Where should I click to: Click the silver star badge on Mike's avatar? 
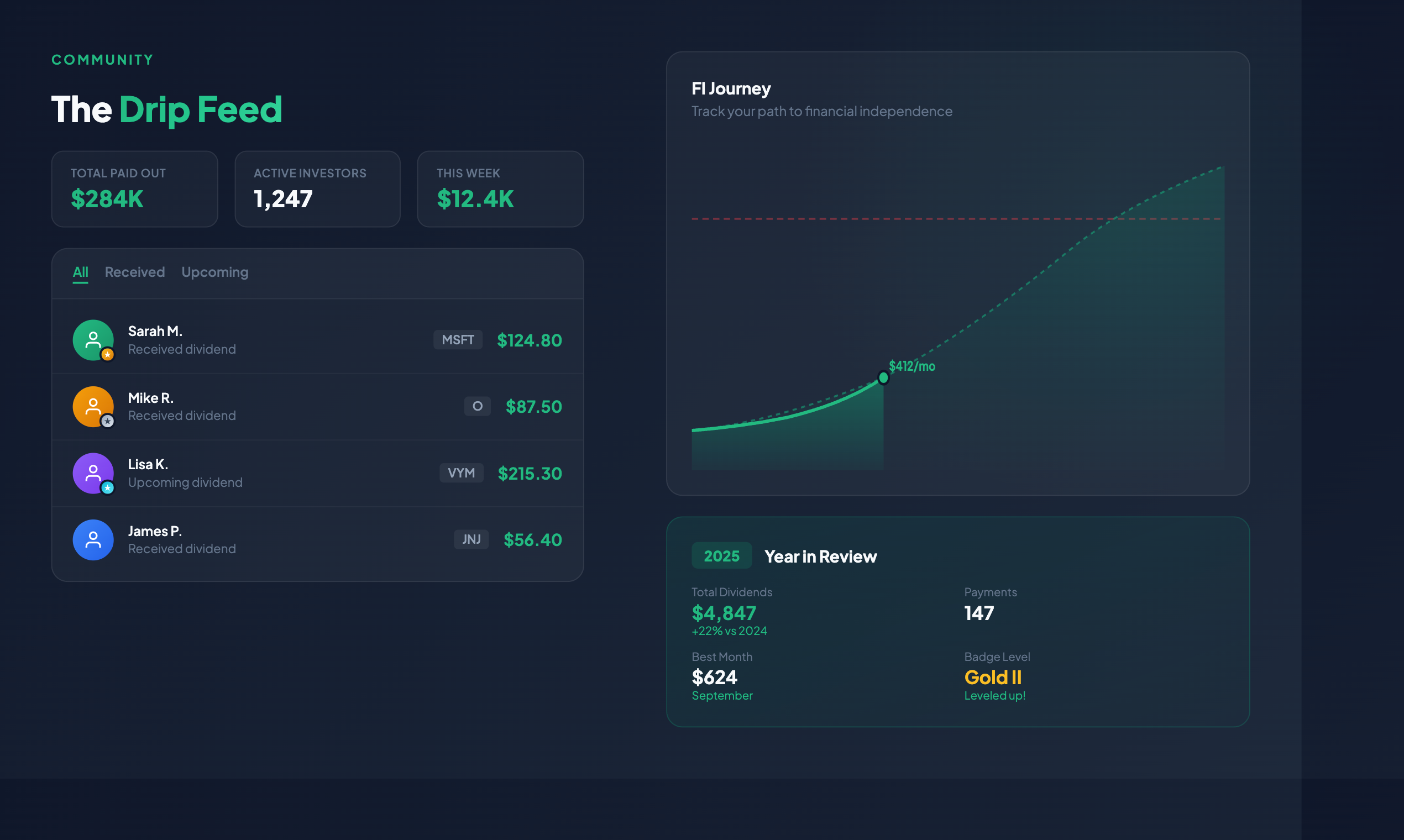tap(108, 421)
